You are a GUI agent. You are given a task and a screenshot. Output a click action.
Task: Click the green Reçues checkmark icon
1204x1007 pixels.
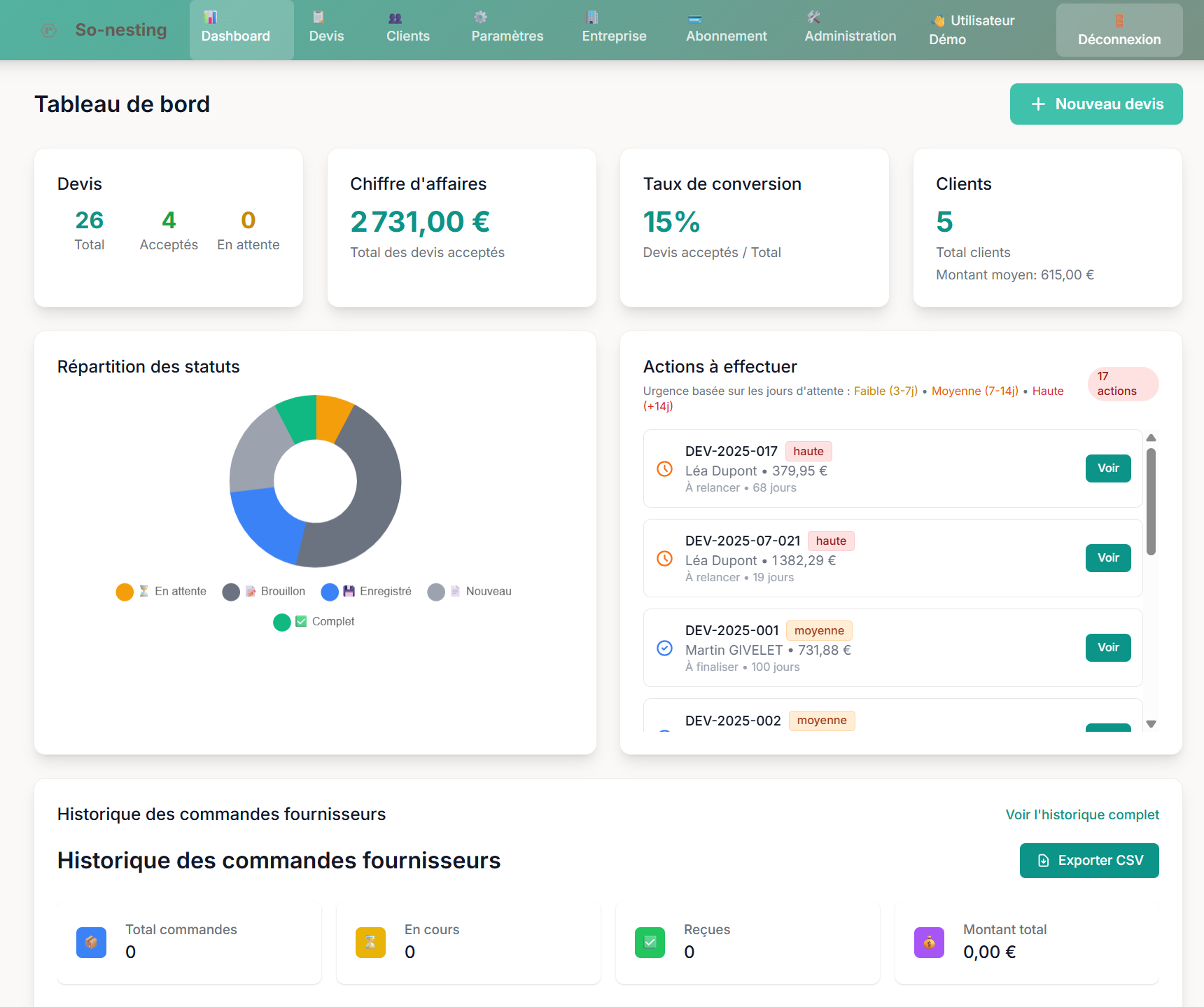point(650,943)
